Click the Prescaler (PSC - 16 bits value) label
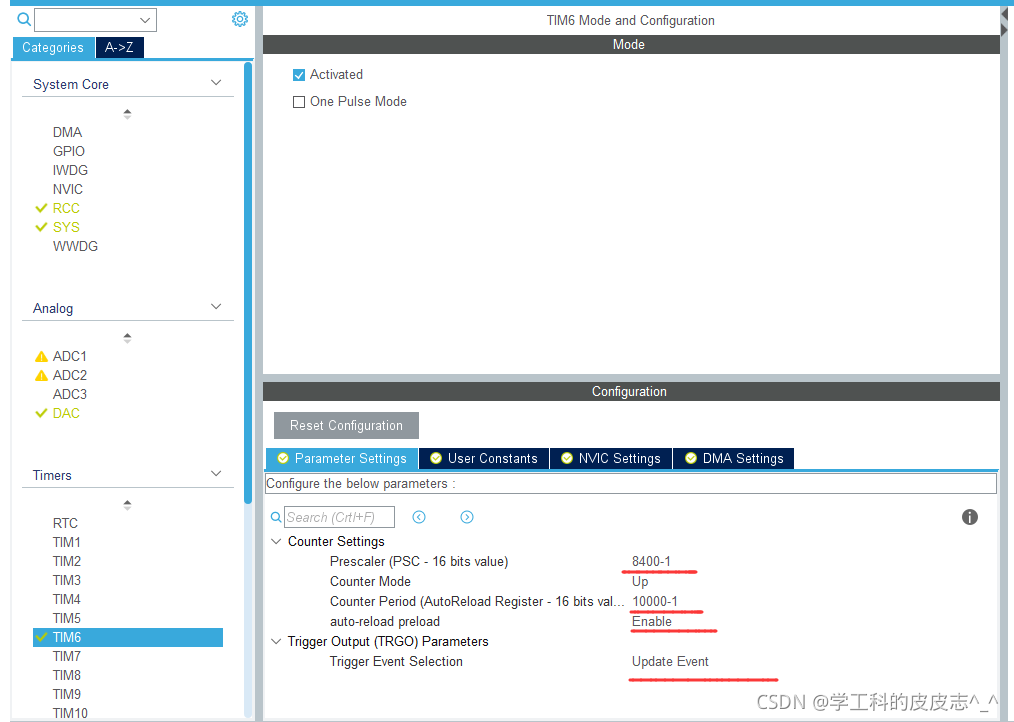The width and height of the screenshot is (1014, 722). 419,562
